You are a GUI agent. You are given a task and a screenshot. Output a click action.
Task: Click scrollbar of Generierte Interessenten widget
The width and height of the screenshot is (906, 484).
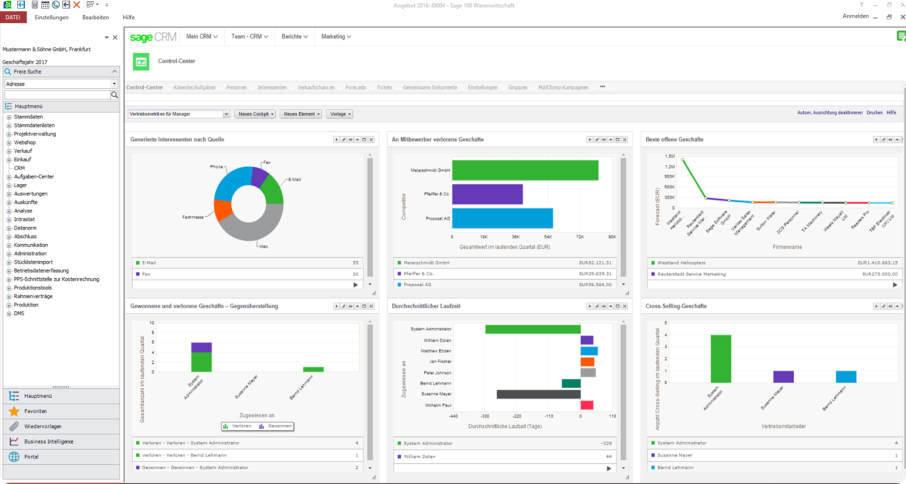click(370, 217)
